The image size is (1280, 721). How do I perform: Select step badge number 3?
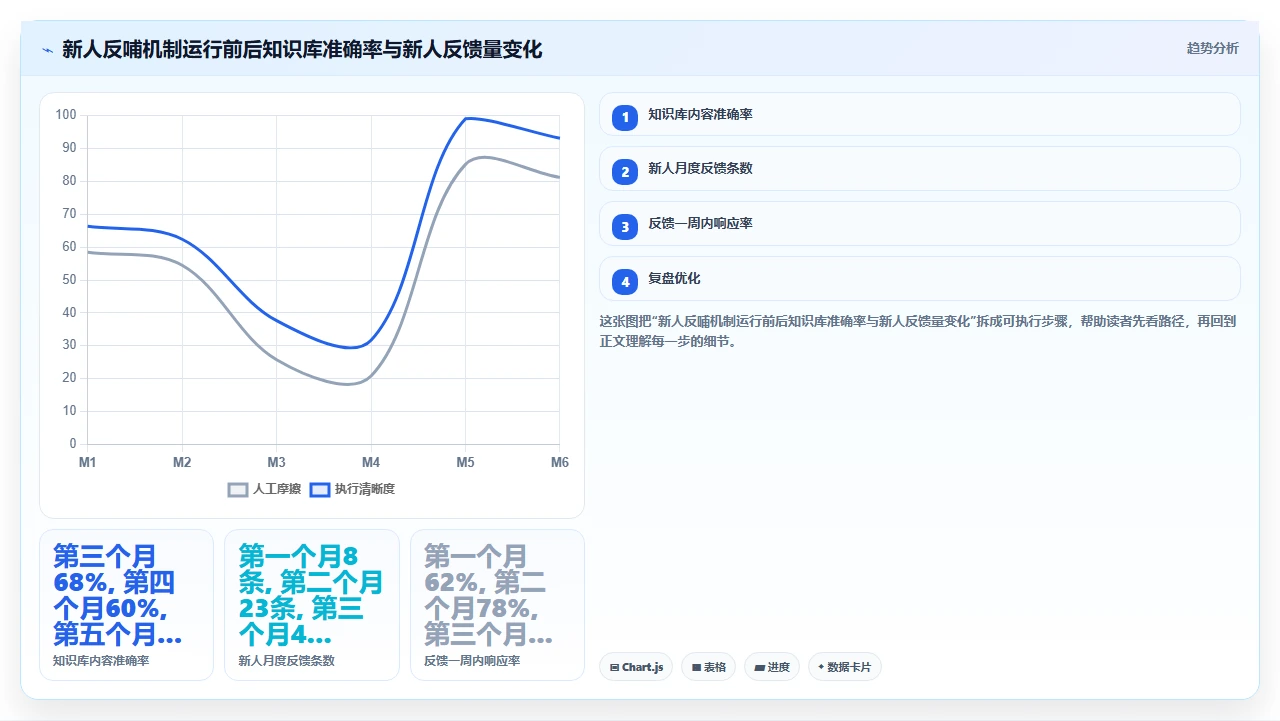pyautogui.click(x=625, y=227)
